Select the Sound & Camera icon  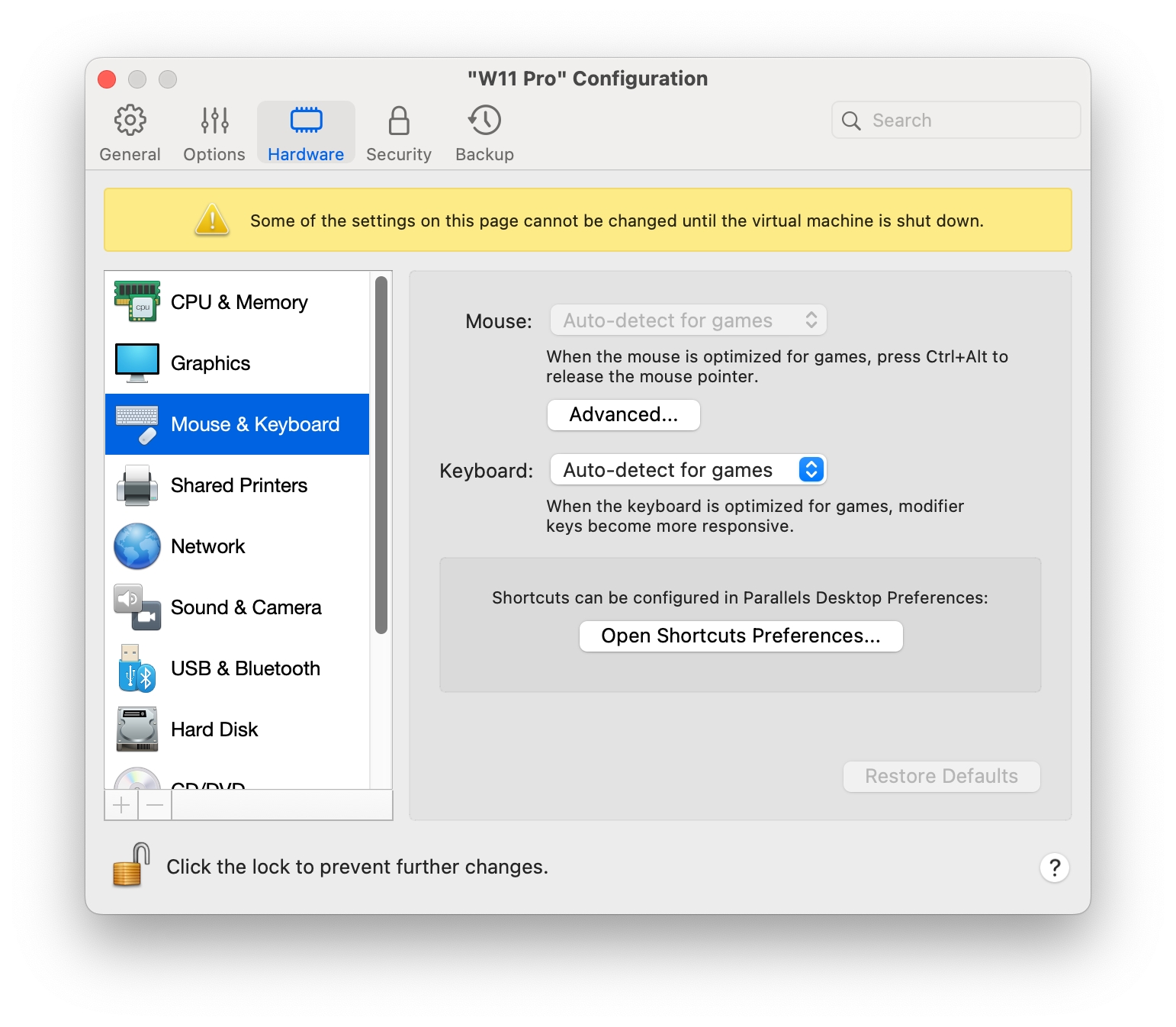point(137,607)
